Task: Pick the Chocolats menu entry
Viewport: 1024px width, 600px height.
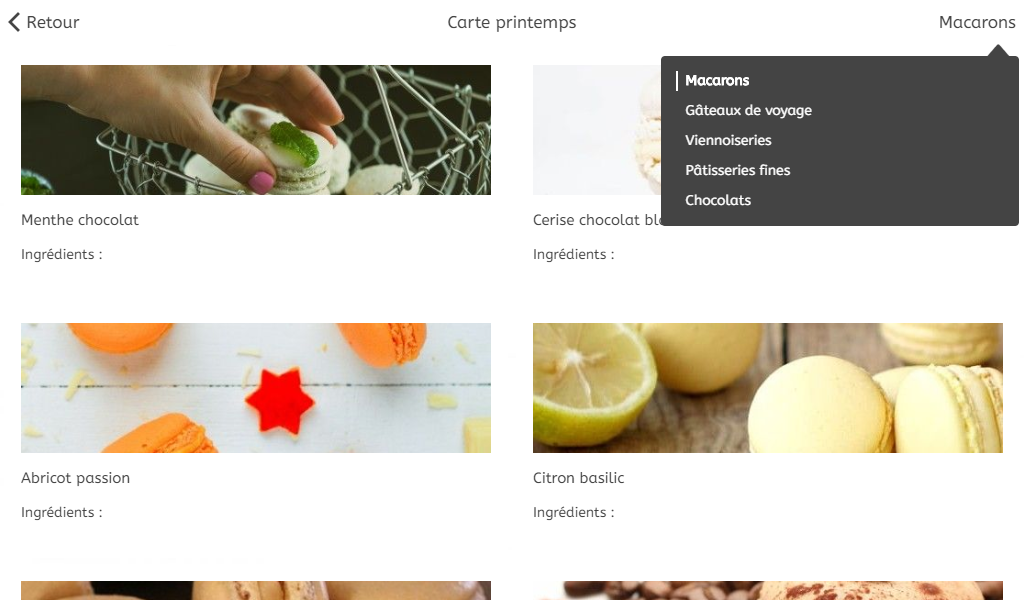Action: tap(718, 200)
